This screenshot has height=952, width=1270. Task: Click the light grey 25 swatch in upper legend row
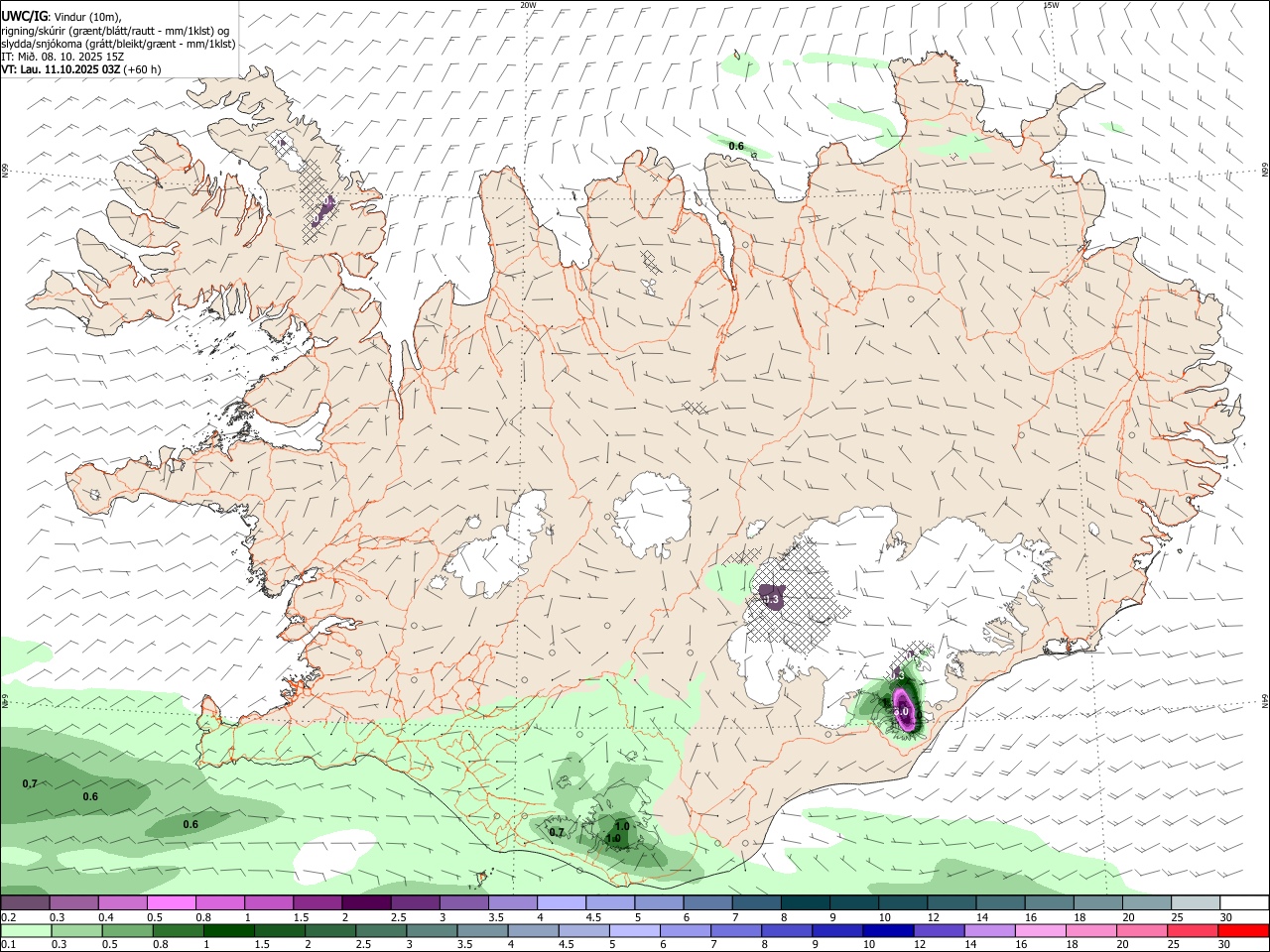[x=1195, y=902]
